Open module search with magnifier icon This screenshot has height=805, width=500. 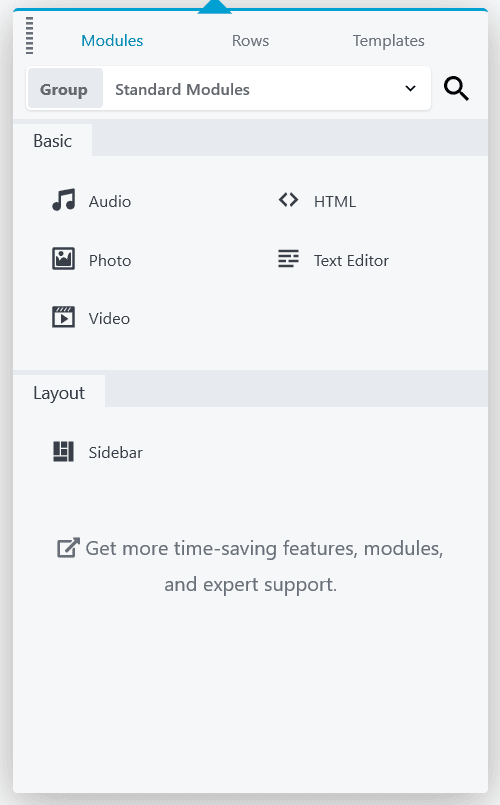(456, 89)
